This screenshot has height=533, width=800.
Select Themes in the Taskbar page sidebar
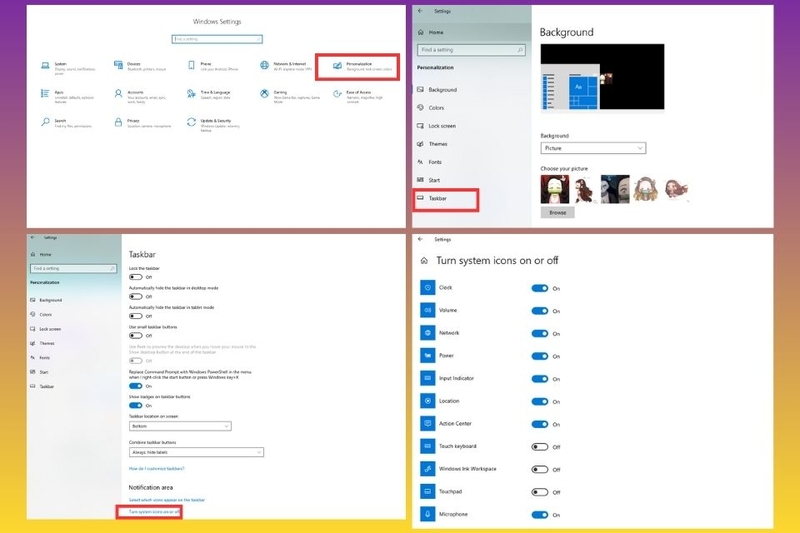(x=47, y=343)
